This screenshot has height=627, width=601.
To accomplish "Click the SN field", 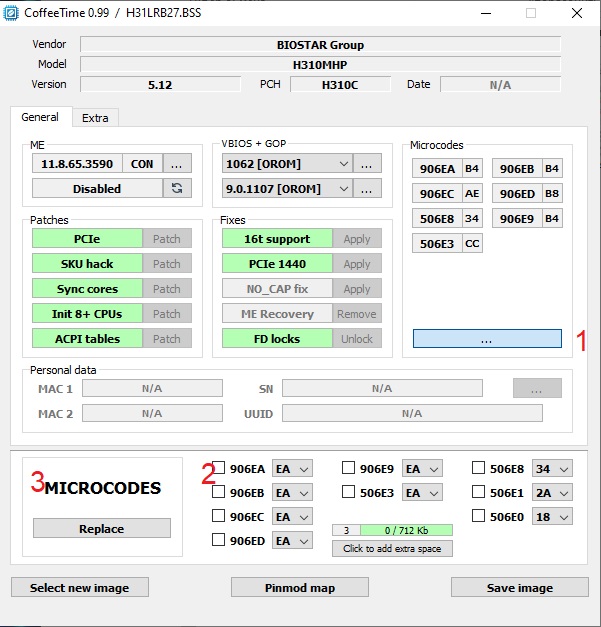I will 382,388.
